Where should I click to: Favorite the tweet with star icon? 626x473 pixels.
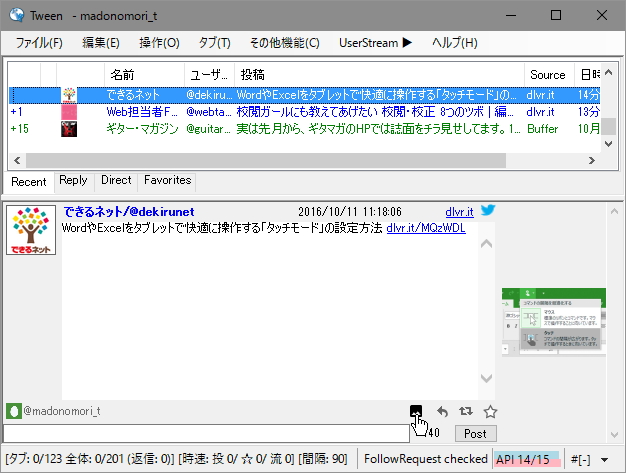pos(490,412)
